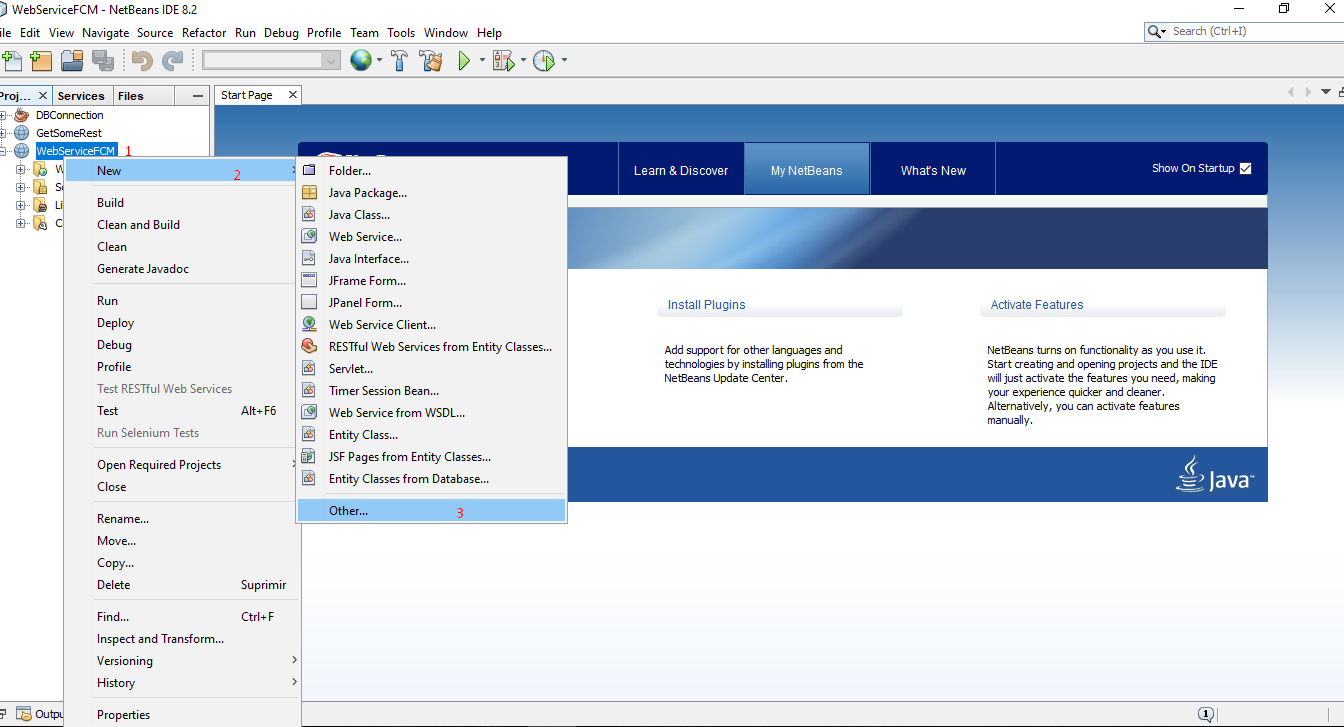The height and width of the screenshot is (727, 1344).
Task: Choose Generate Javadoc from context menu
Action: pos(181,269)
